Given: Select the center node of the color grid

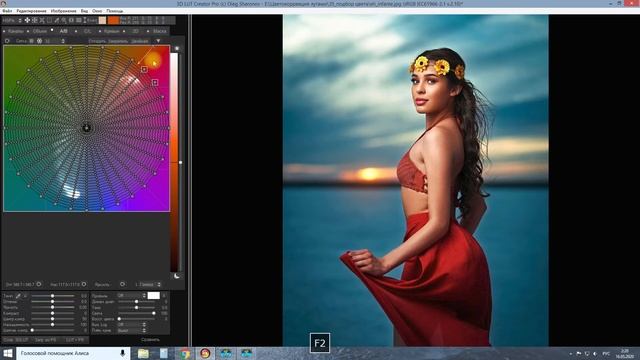Looking at the screenshot, I should pyautogui.click(x=87, y=128).
